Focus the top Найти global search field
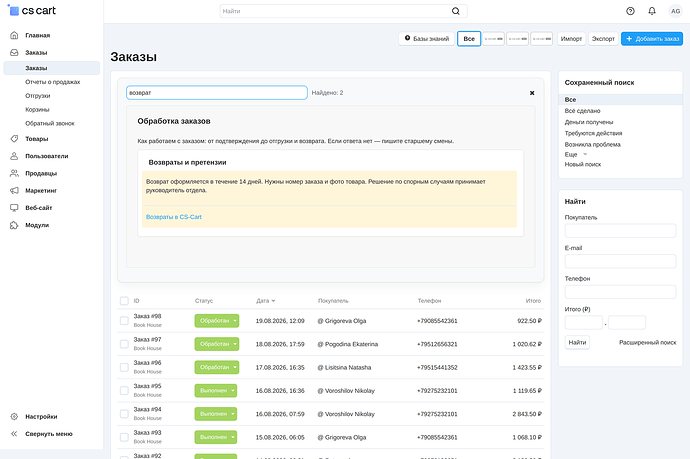 pos(343,11)
